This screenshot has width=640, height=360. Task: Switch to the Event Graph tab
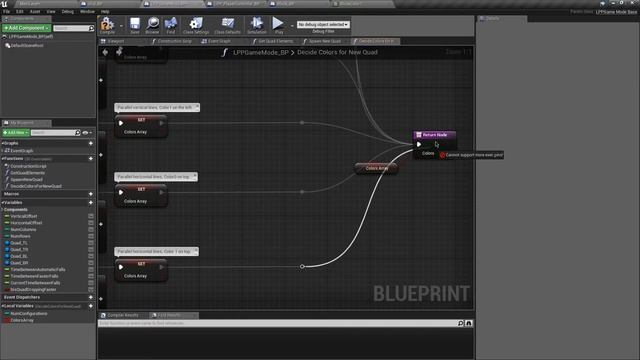click(219, 41)
